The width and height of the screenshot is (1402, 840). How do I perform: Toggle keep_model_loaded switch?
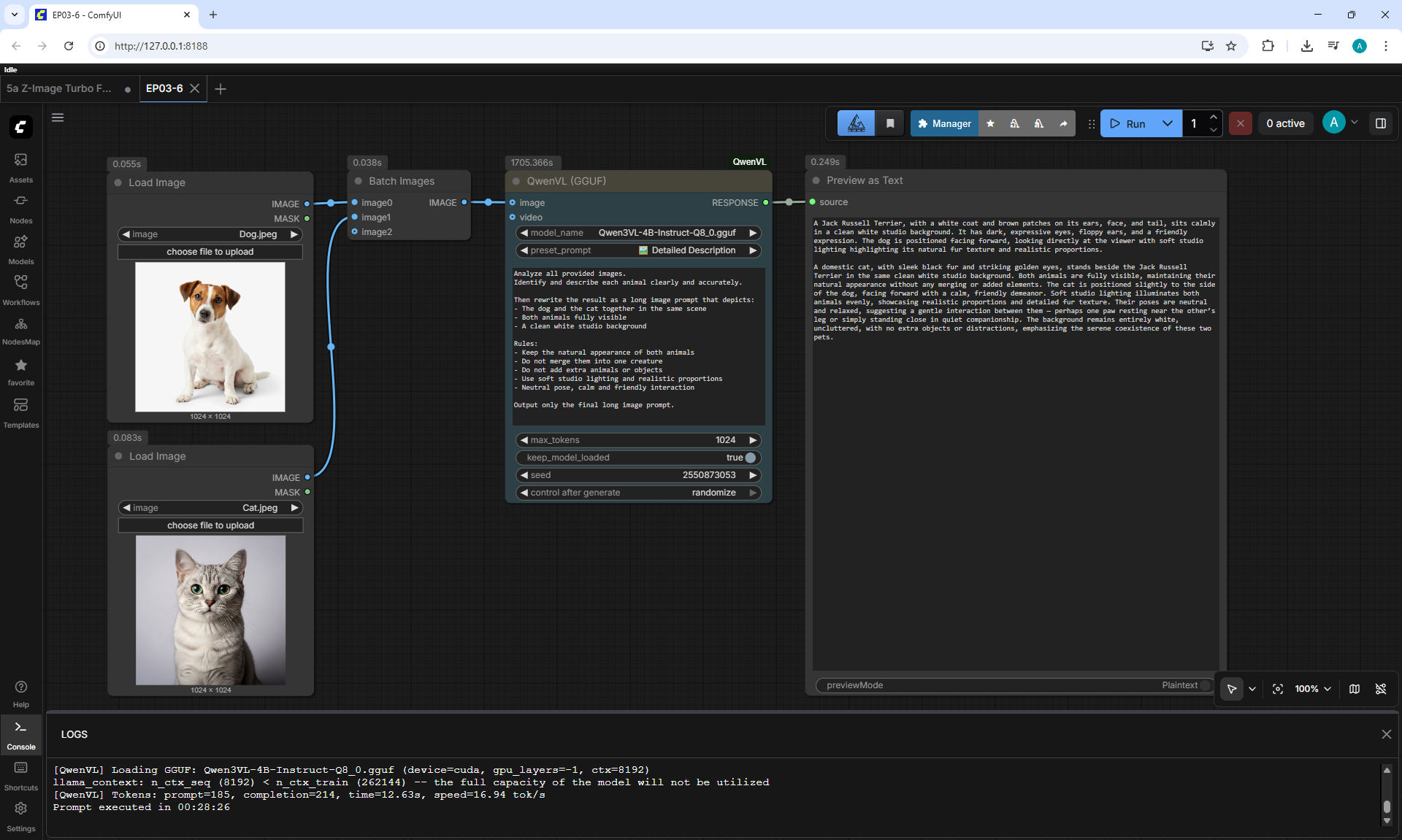click(750, 458)
